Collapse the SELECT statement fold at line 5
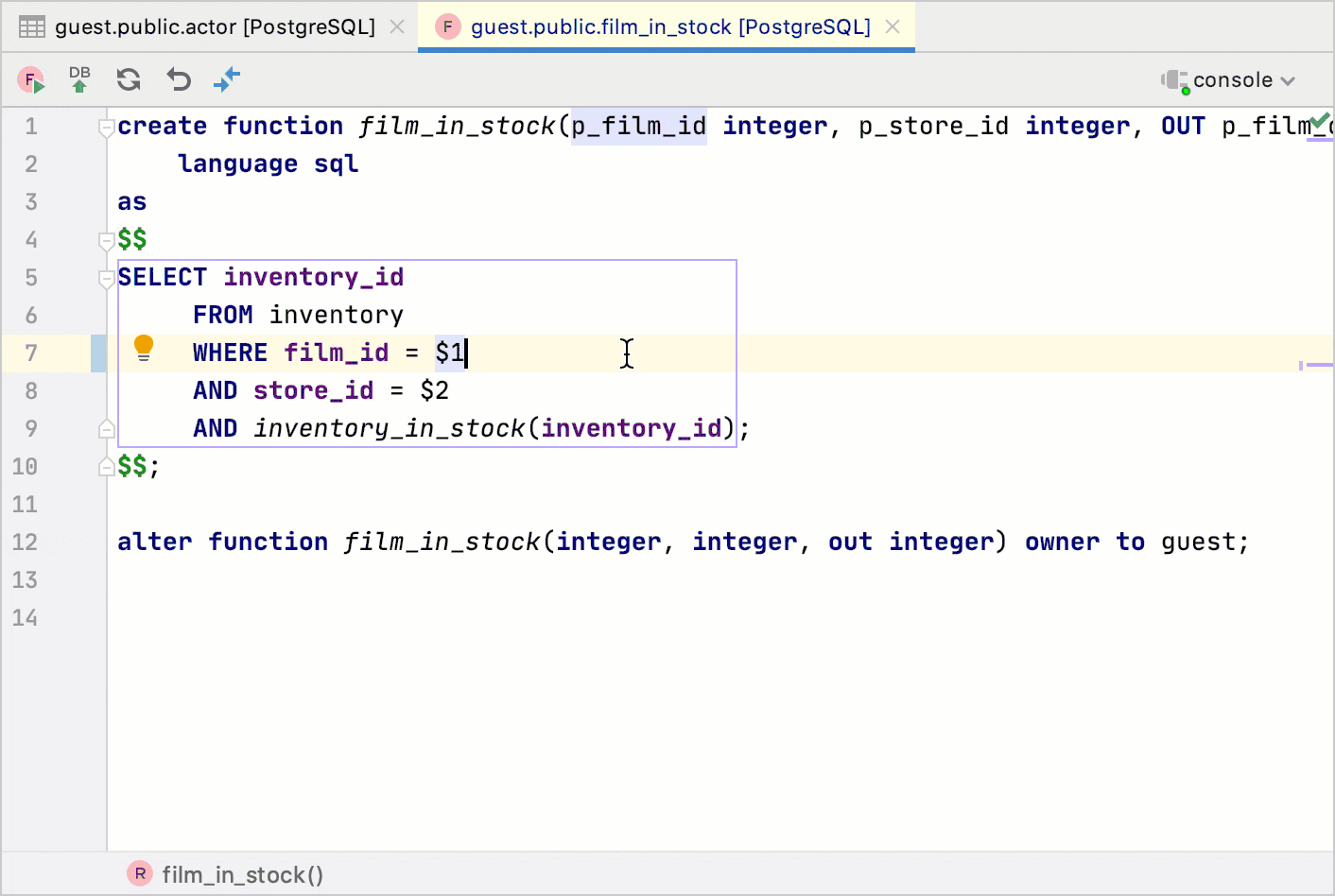 (x=106, y=277)
